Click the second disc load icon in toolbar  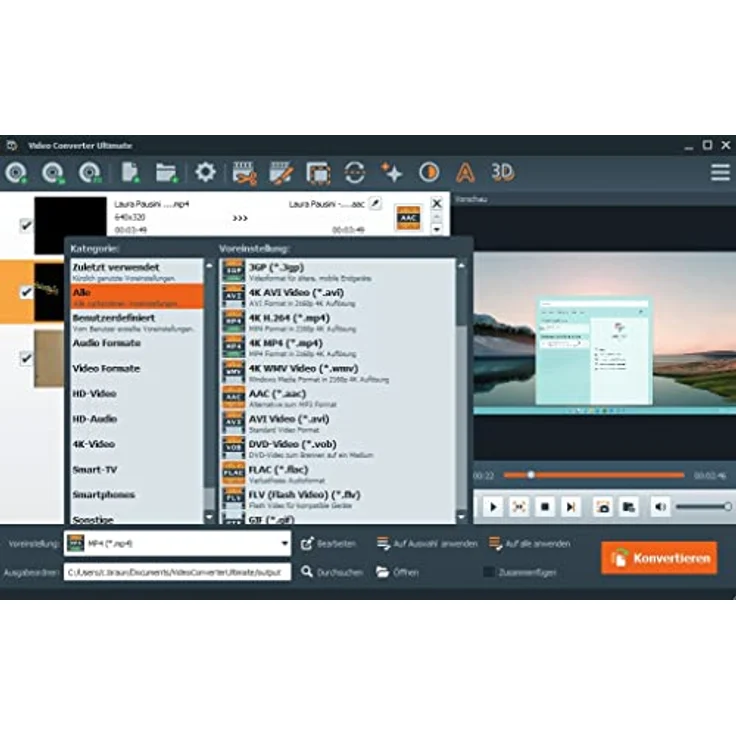click(x=53, y=172)
